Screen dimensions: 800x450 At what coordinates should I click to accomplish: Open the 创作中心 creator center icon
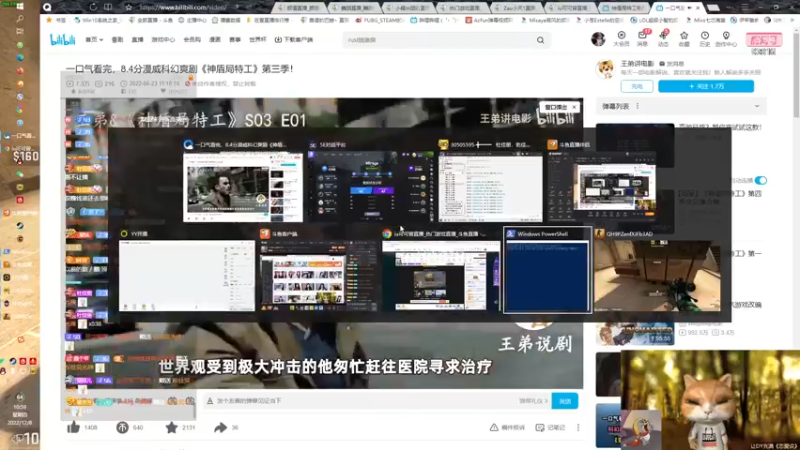point(726,39)
